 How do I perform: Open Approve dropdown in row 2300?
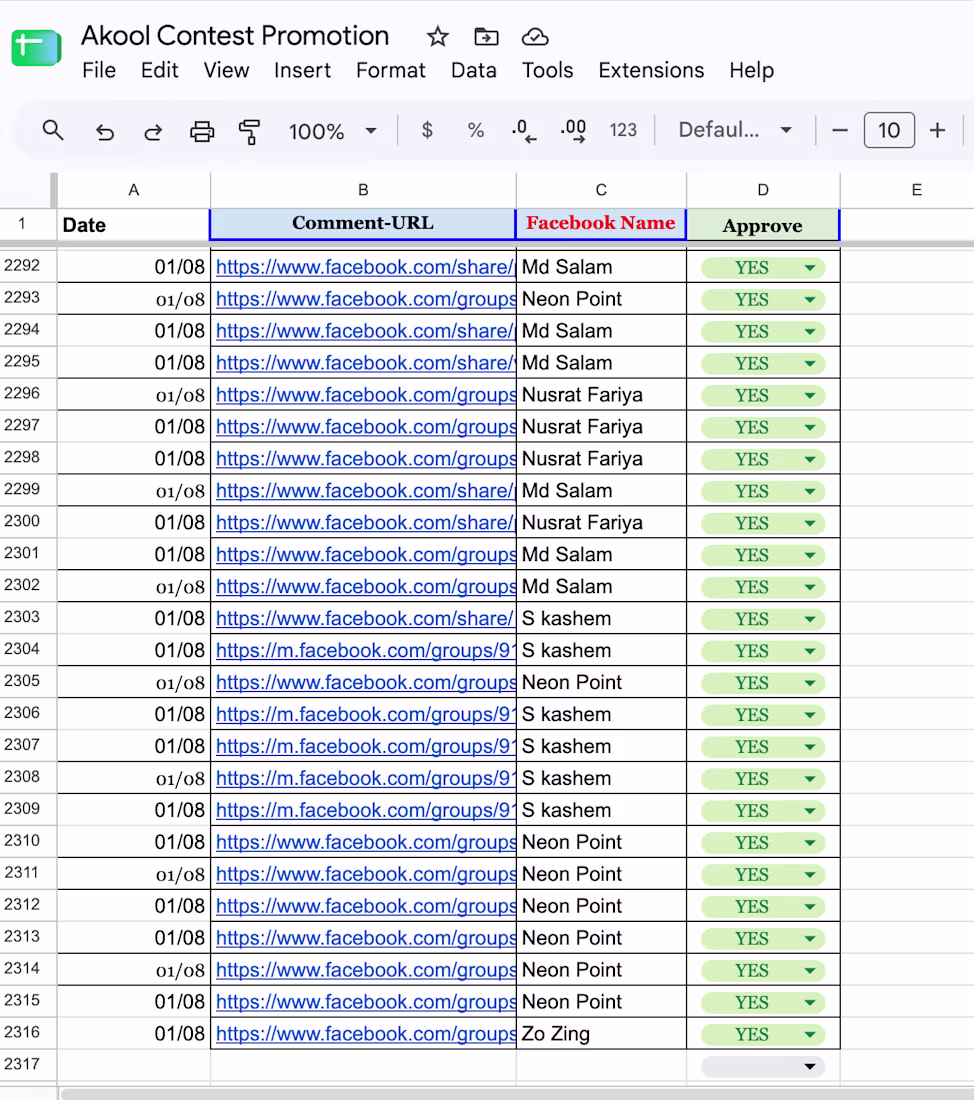coord(810,523)
